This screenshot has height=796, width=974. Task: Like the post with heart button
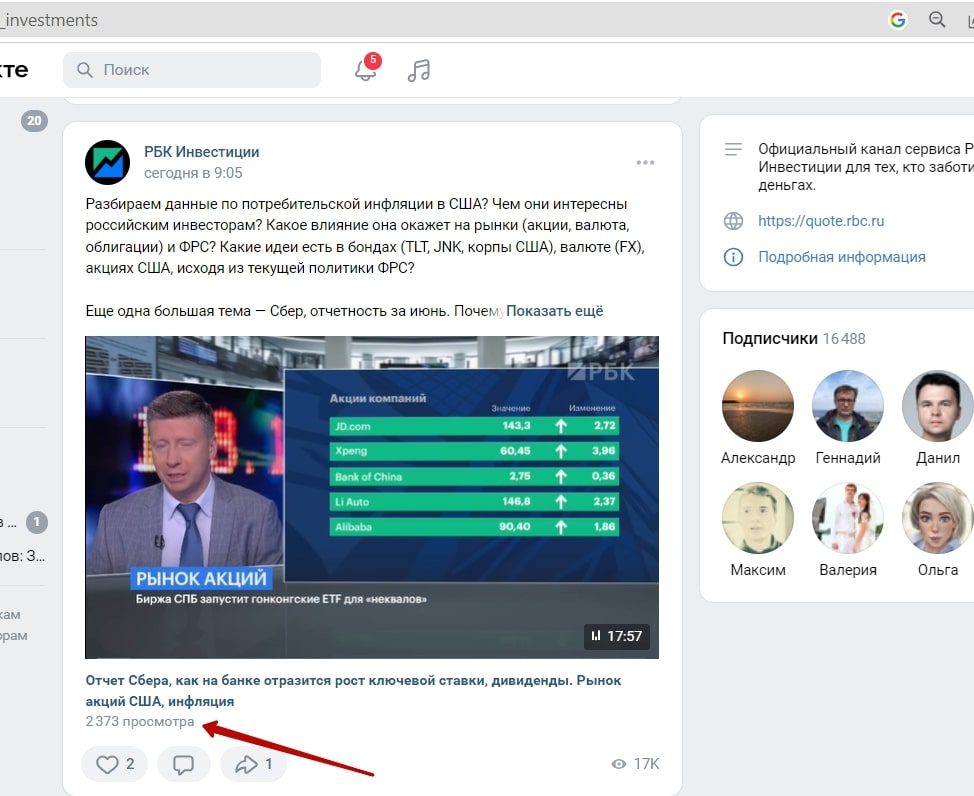[115, 764]
